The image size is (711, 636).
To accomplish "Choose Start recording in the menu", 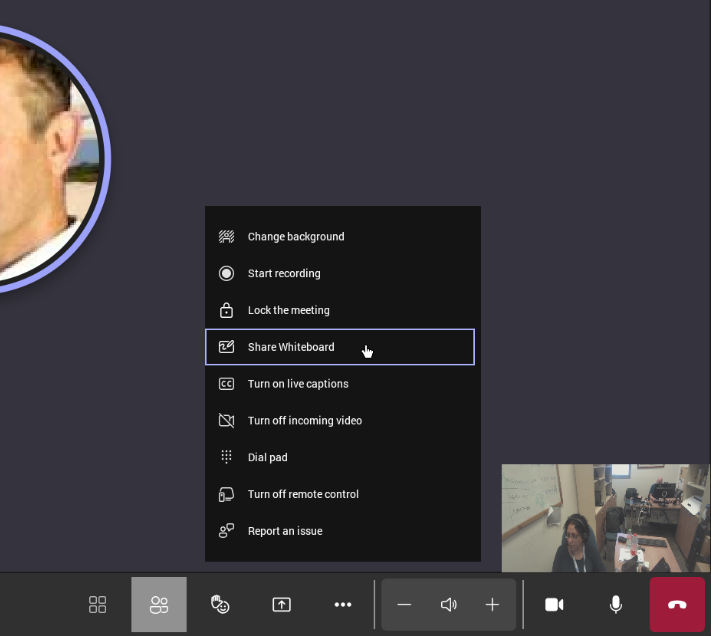I will click(x=284, y=273).
